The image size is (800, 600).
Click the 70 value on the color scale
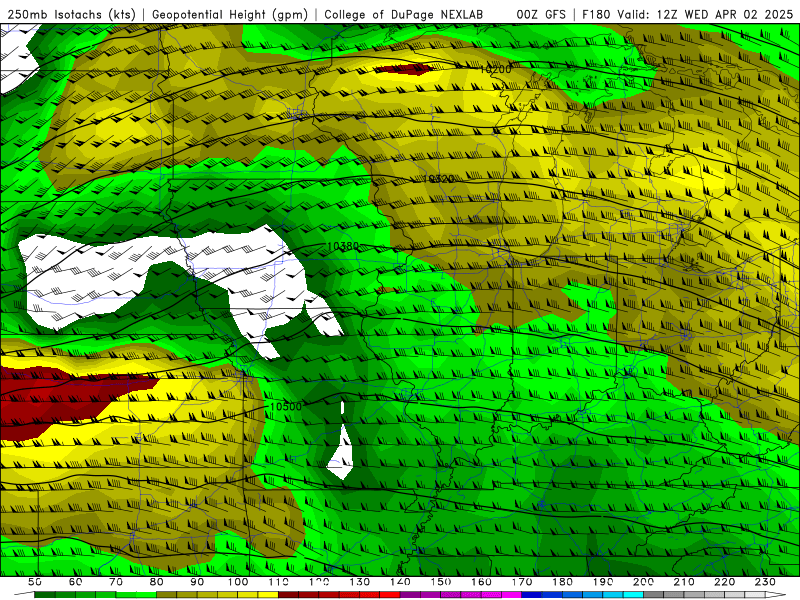click(116, 582)
